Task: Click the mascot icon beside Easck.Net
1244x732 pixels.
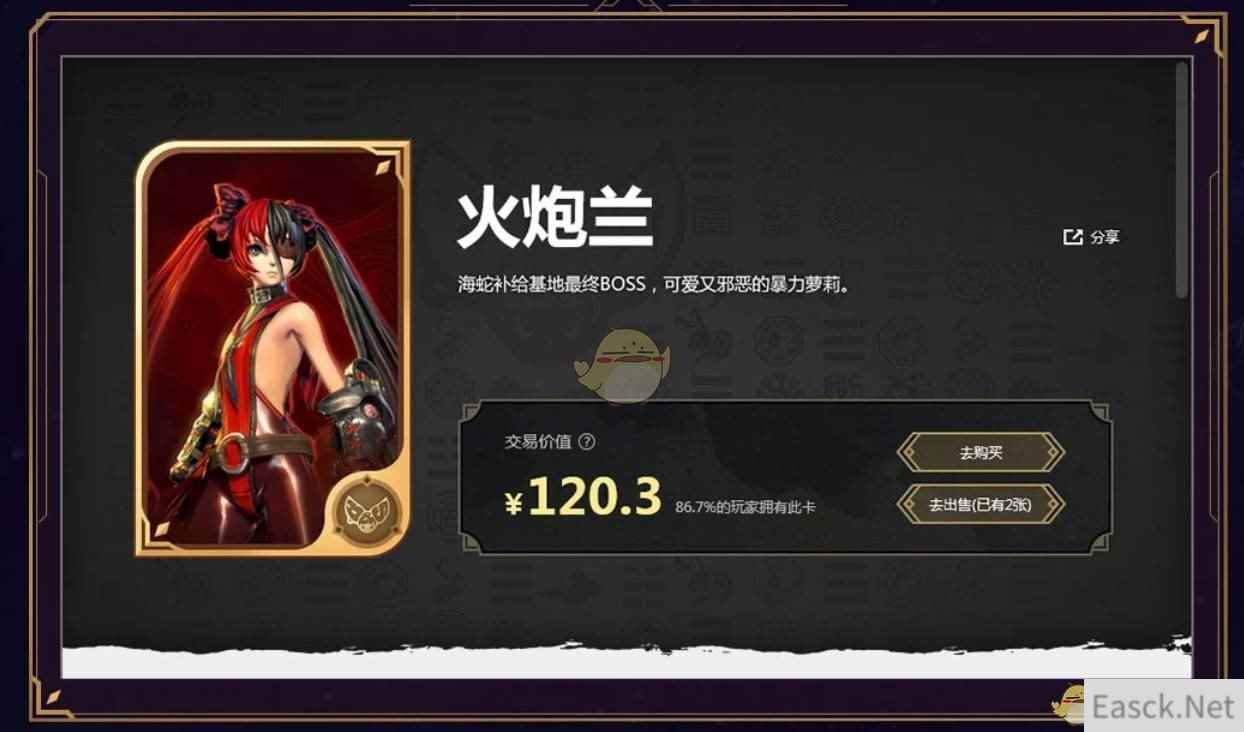Action: [1068, 704]
